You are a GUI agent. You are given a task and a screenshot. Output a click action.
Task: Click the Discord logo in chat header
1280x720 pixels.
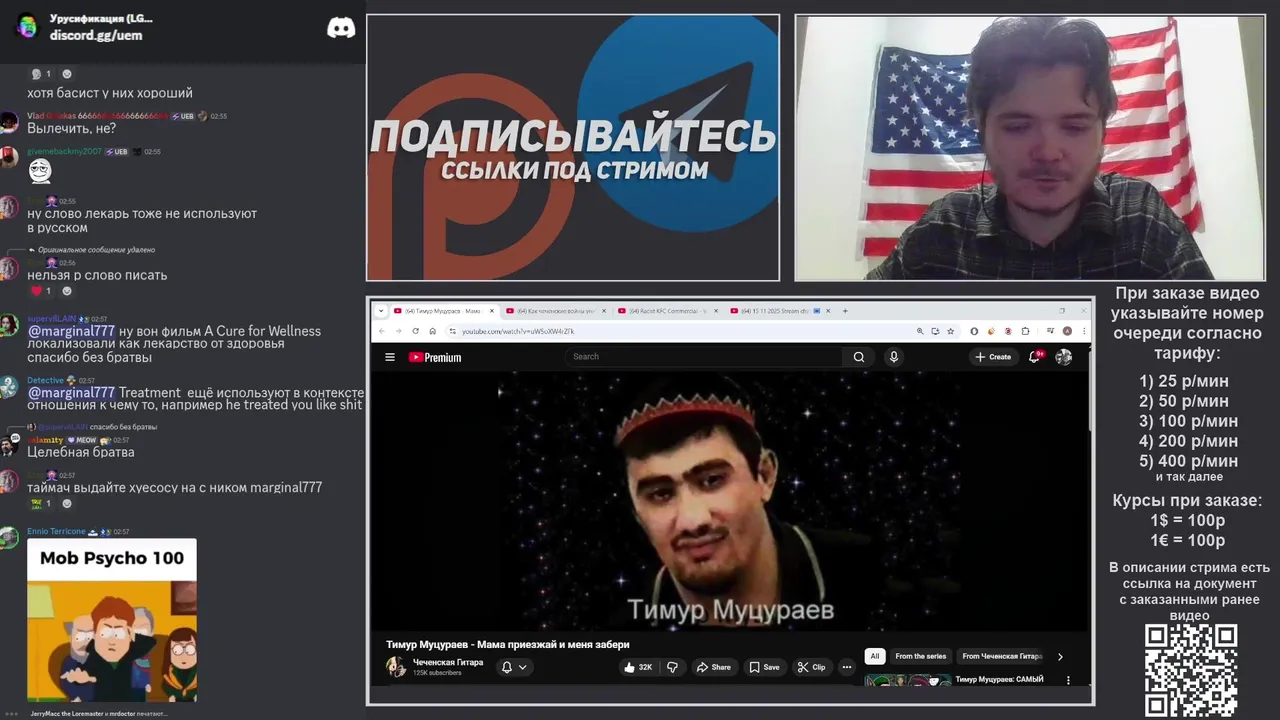point(341,28)
